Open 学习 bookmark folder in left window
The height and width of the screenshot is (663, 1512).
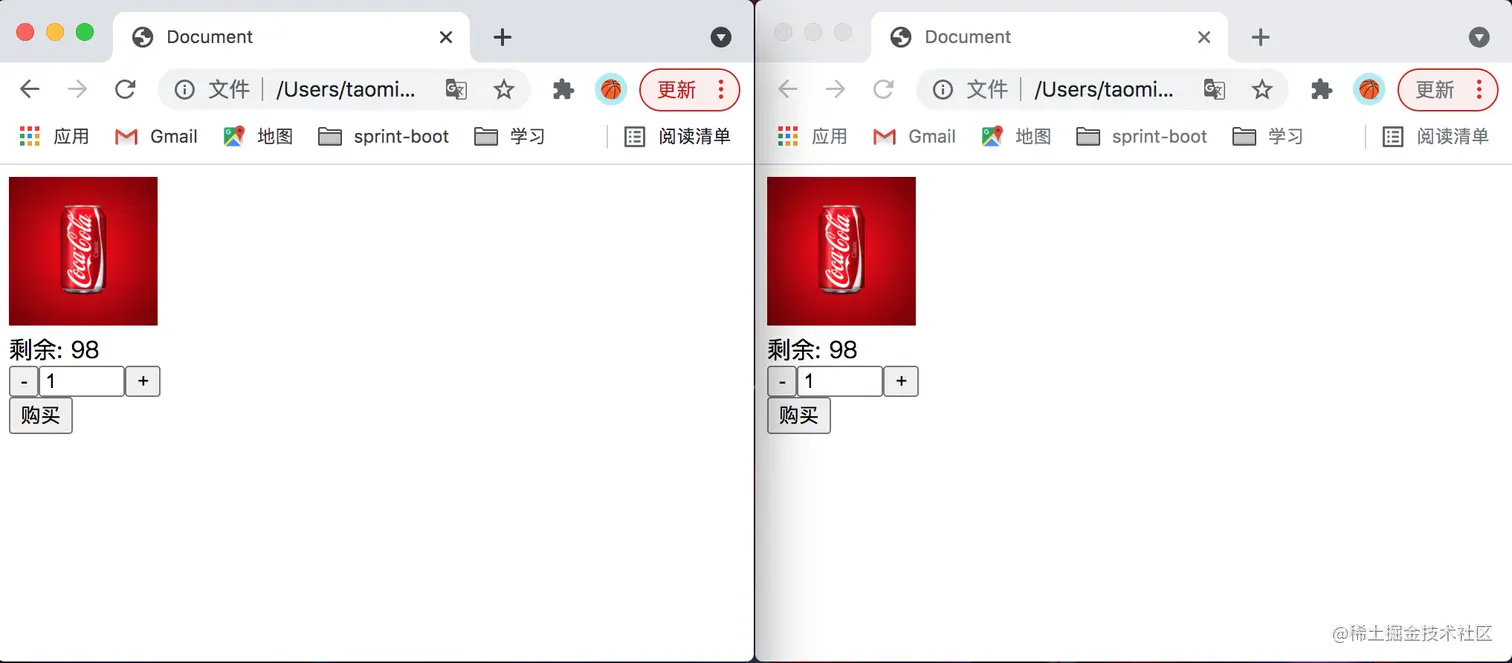point(510,136)
